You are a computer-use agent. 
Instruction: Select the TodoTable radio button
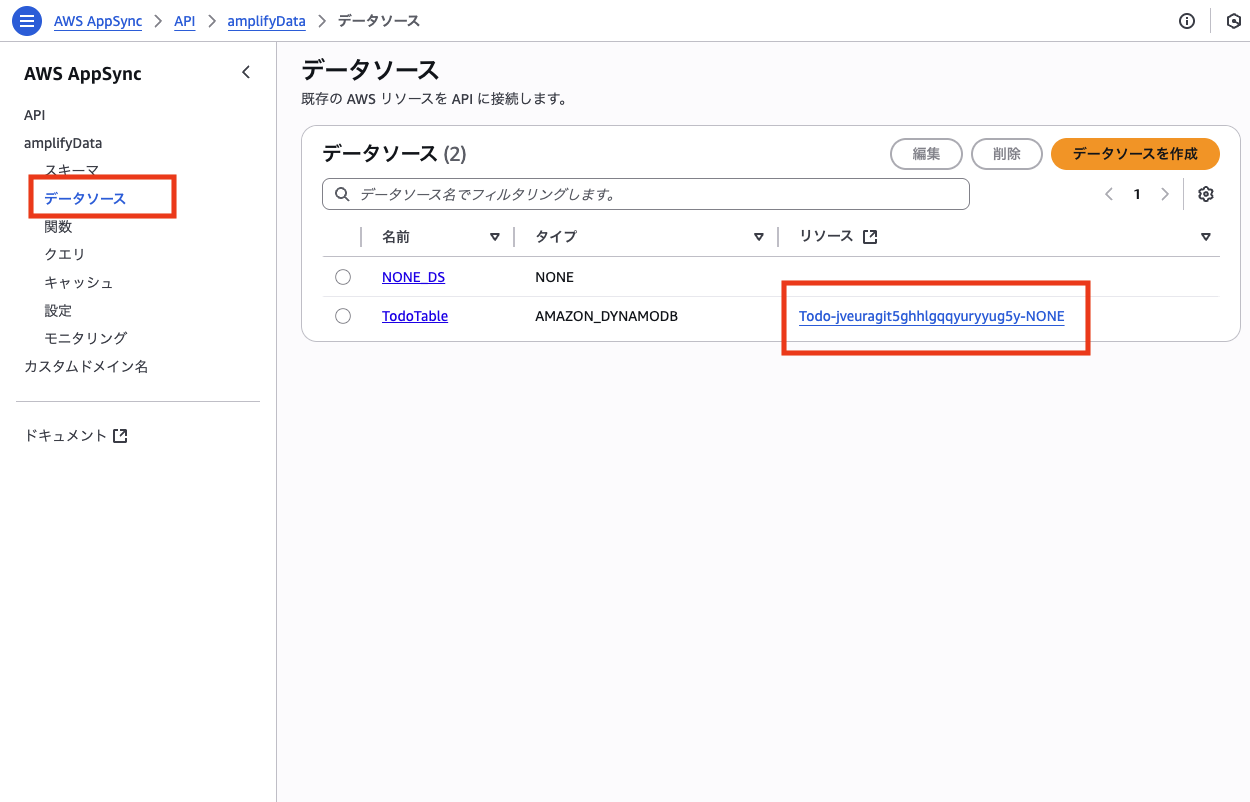(343, 316)
